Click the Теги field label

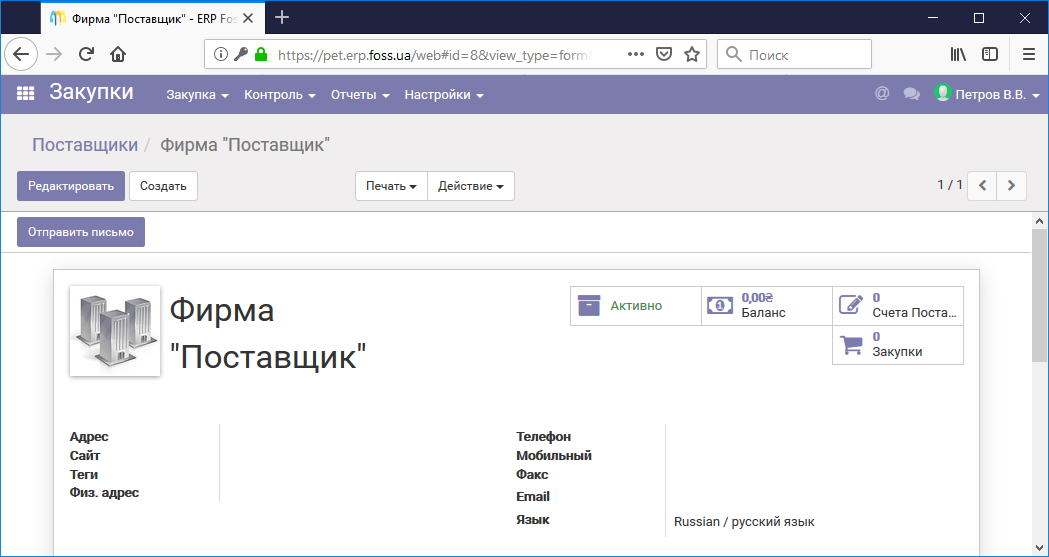click(84, 474)
